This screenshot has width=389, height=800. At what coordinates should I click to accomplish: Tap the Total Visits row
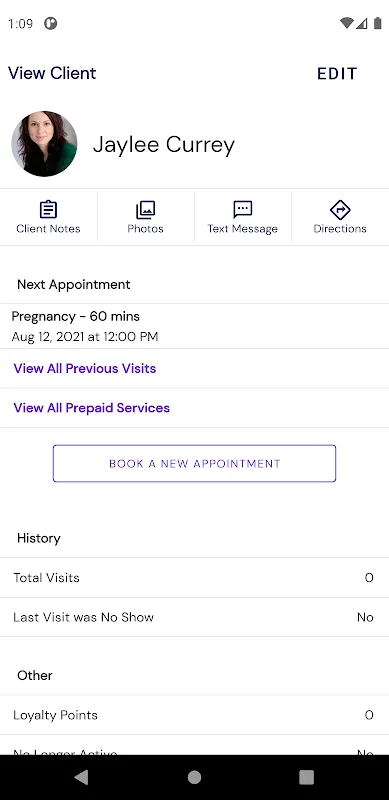pyautogui.click(x=194, y=578)
